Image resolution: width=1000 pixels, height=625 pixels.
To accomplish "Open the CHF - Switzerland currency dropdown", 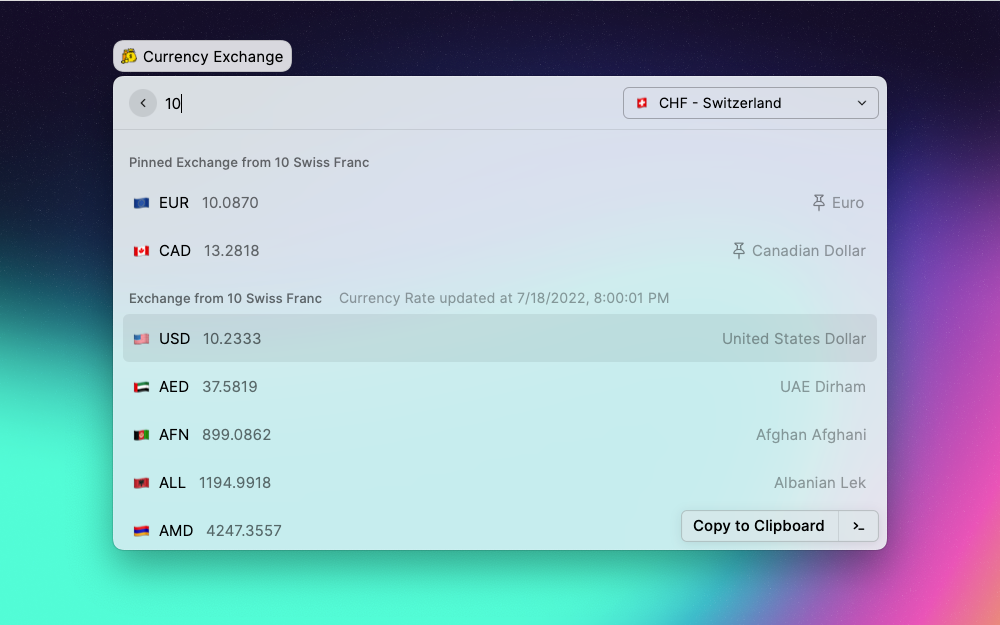I will click(x=751, y=103).
